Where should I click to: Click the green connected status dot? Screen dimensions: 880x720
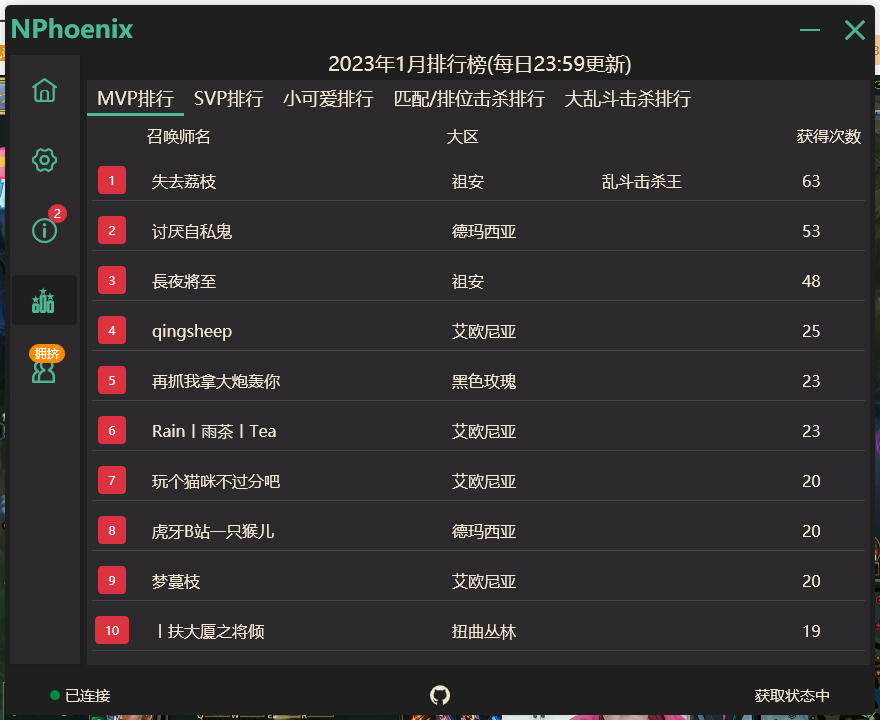(55, 696)
